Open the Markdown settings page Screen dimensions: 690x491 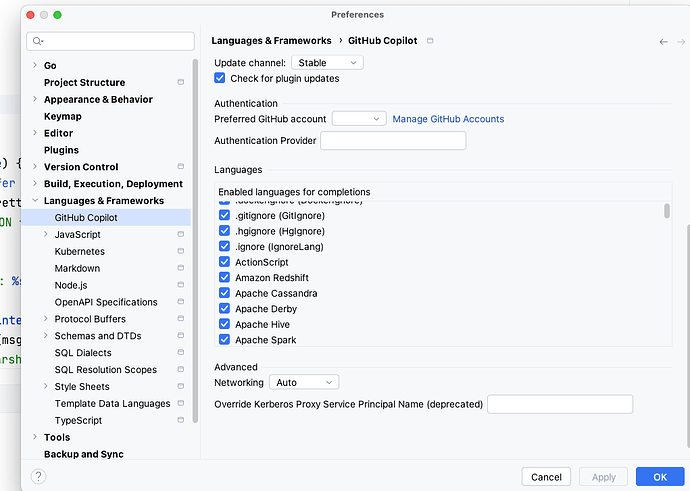(77, 268)
